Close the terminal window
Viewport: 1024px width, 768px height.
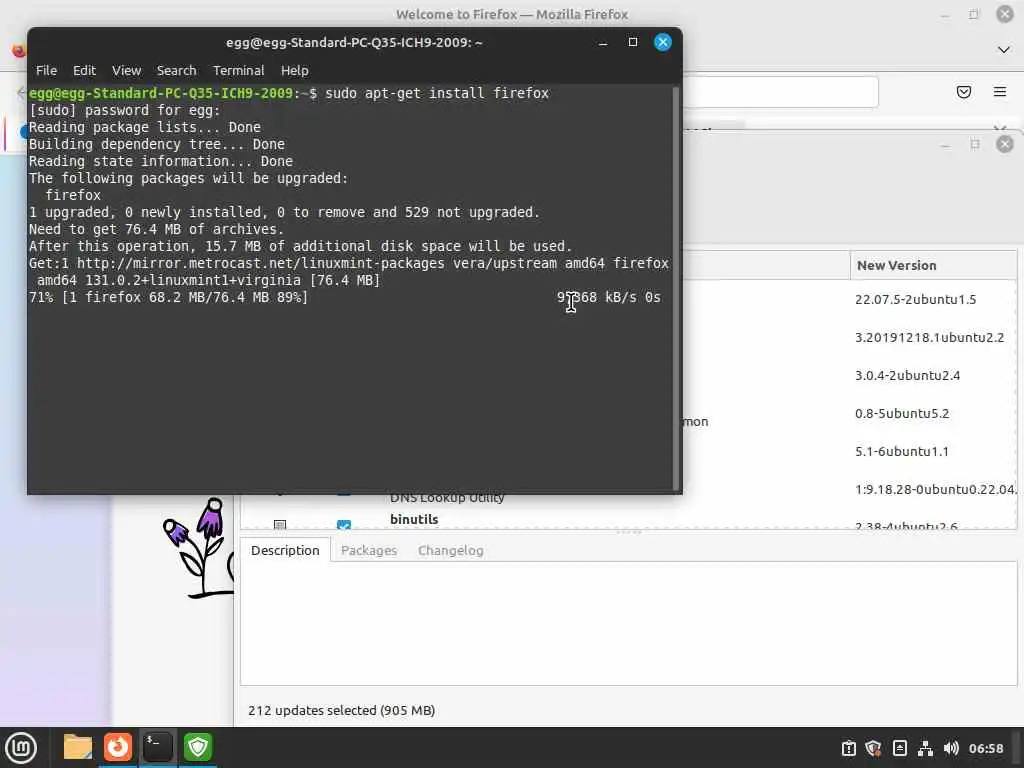click(x=662, y=42)
